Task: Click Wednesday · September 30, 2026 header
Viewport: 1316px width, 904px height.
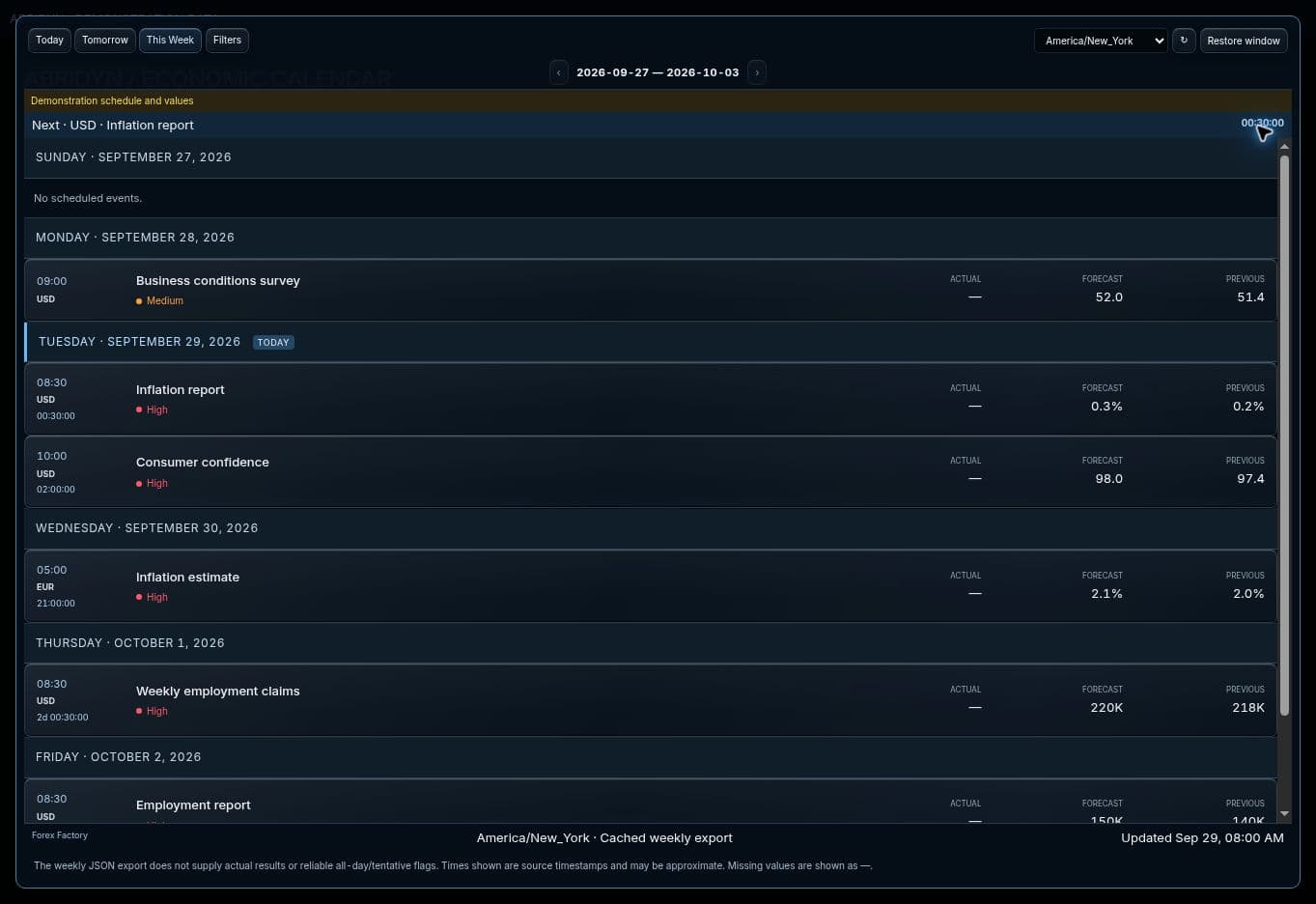Action: [651, 528]
